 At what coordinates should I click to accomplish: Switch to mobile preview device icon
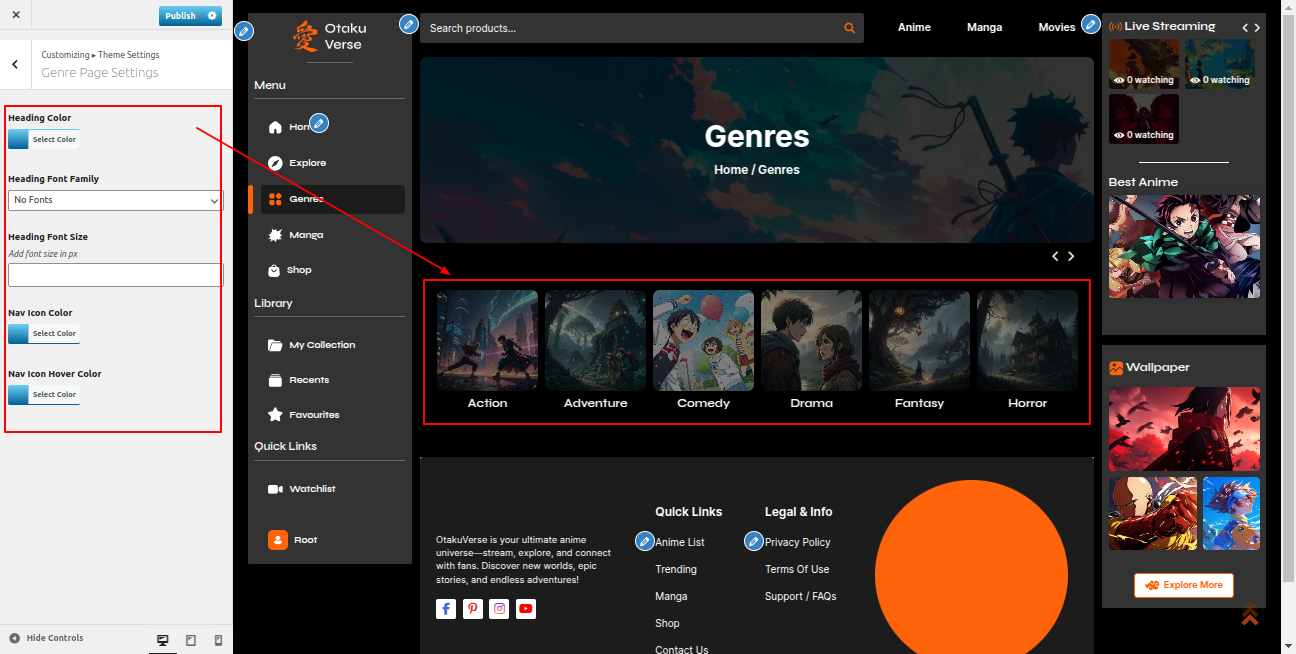point(218,640)
